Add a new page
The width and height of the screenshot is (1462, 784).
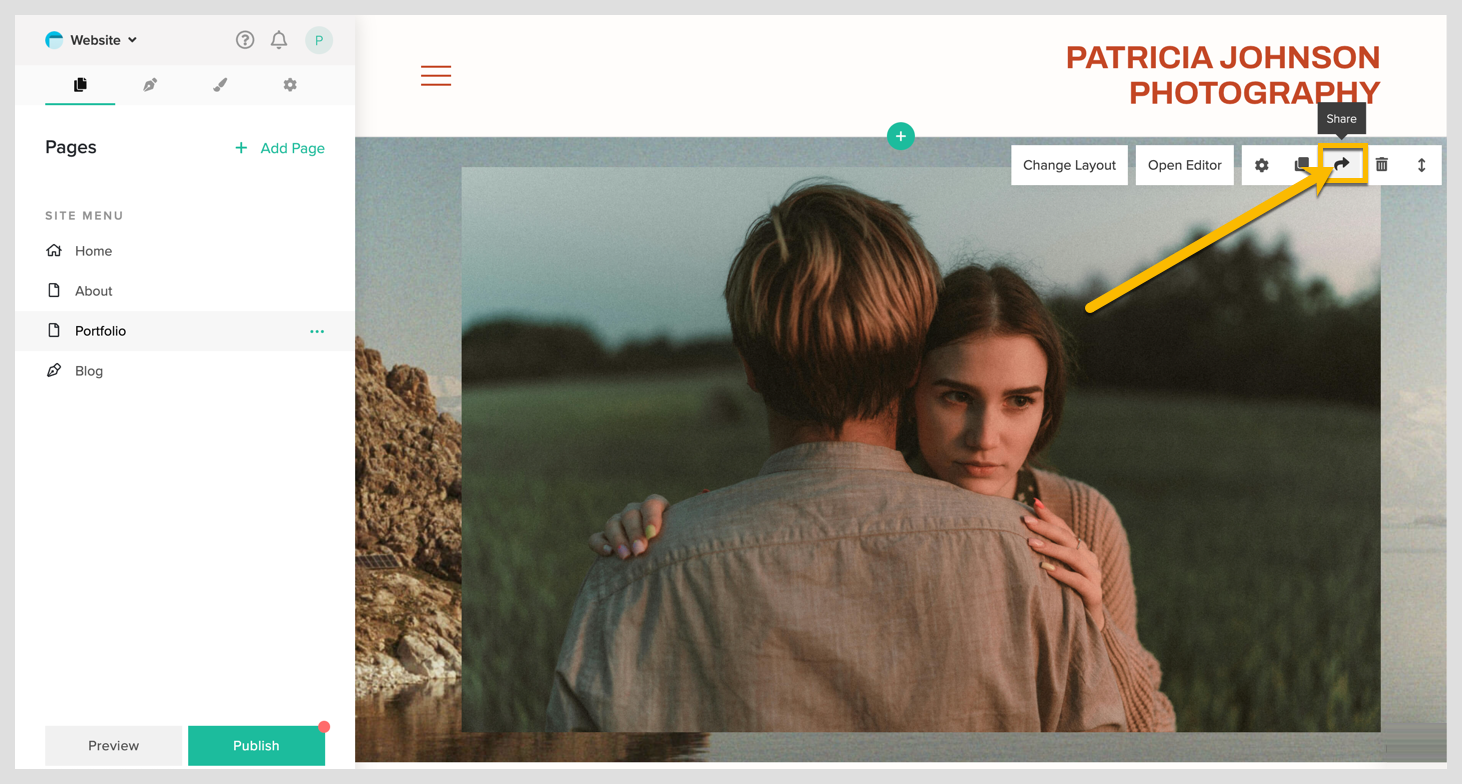(280, 148)
